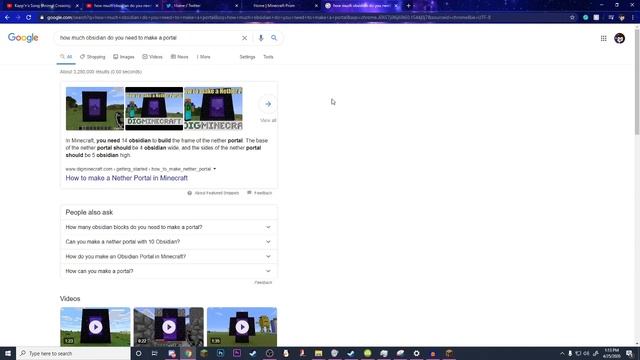Image resolution: width=640 pixels, height=360 pixels.
Task: Open Settings gear on taskbar
Action: point(416,353)
